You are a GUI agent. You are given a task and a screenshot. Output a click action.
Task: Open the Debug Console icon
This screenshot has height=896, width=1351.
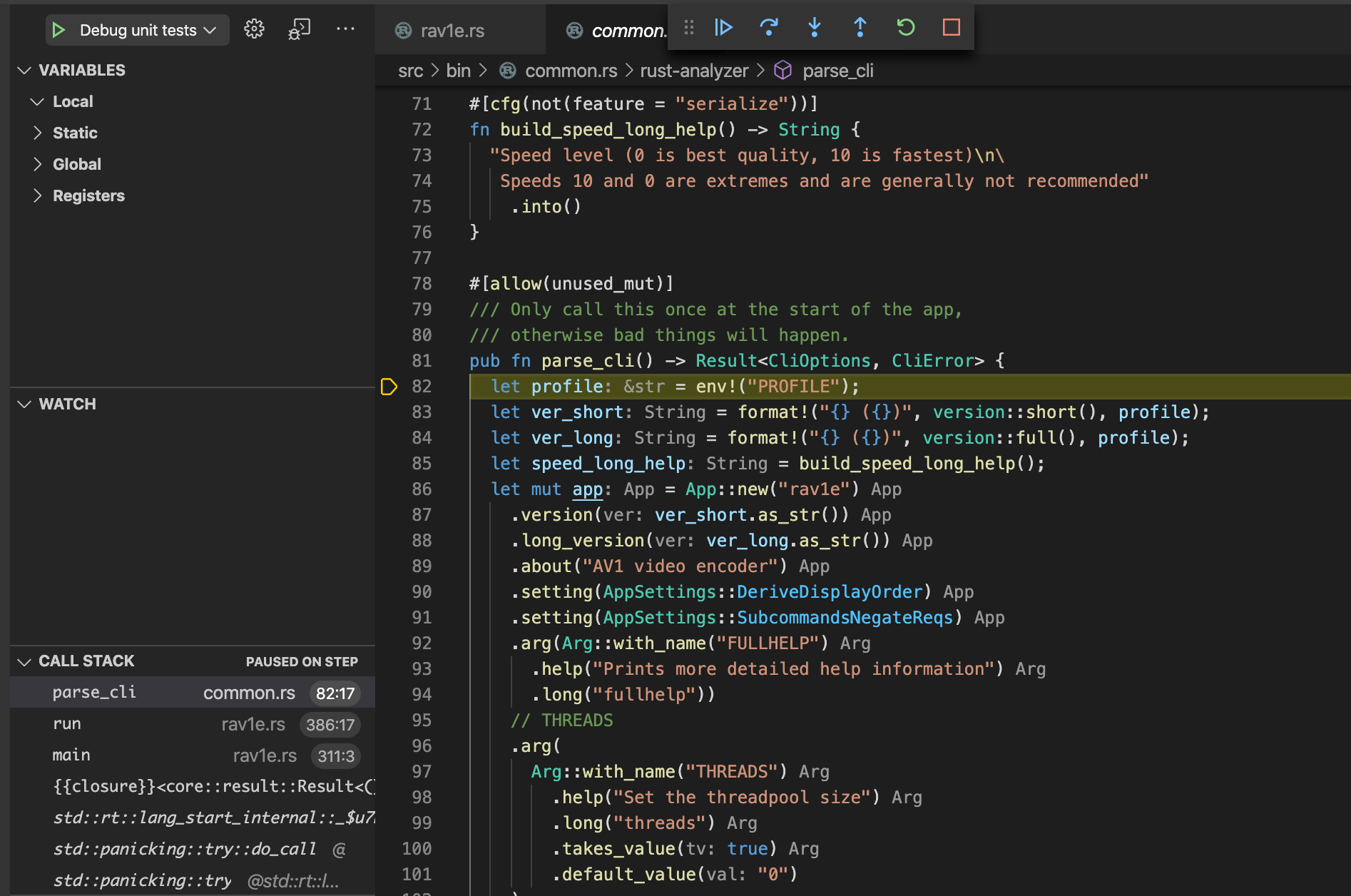tap(299, 29)
